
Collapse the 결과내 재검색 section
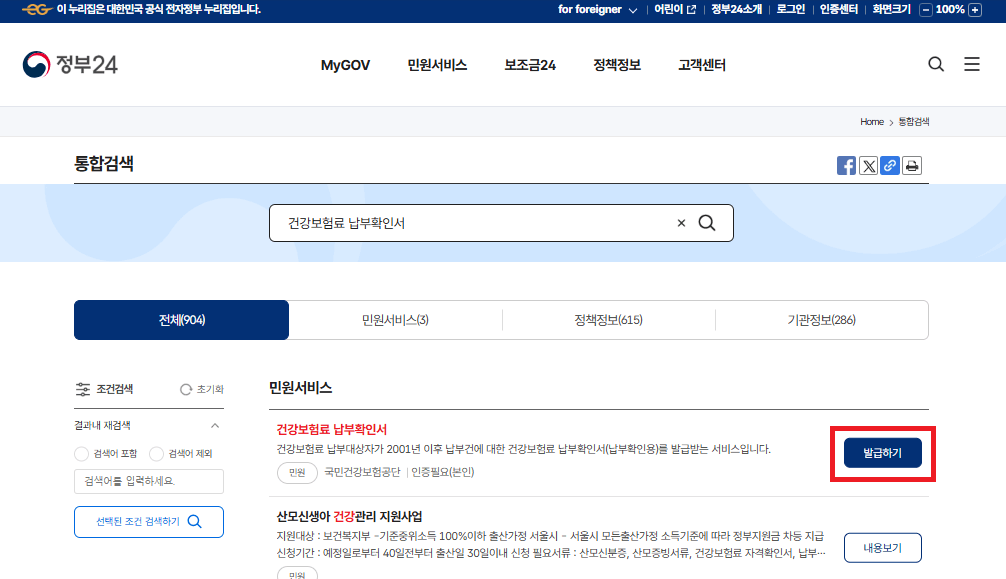click(x=214, y=424)
